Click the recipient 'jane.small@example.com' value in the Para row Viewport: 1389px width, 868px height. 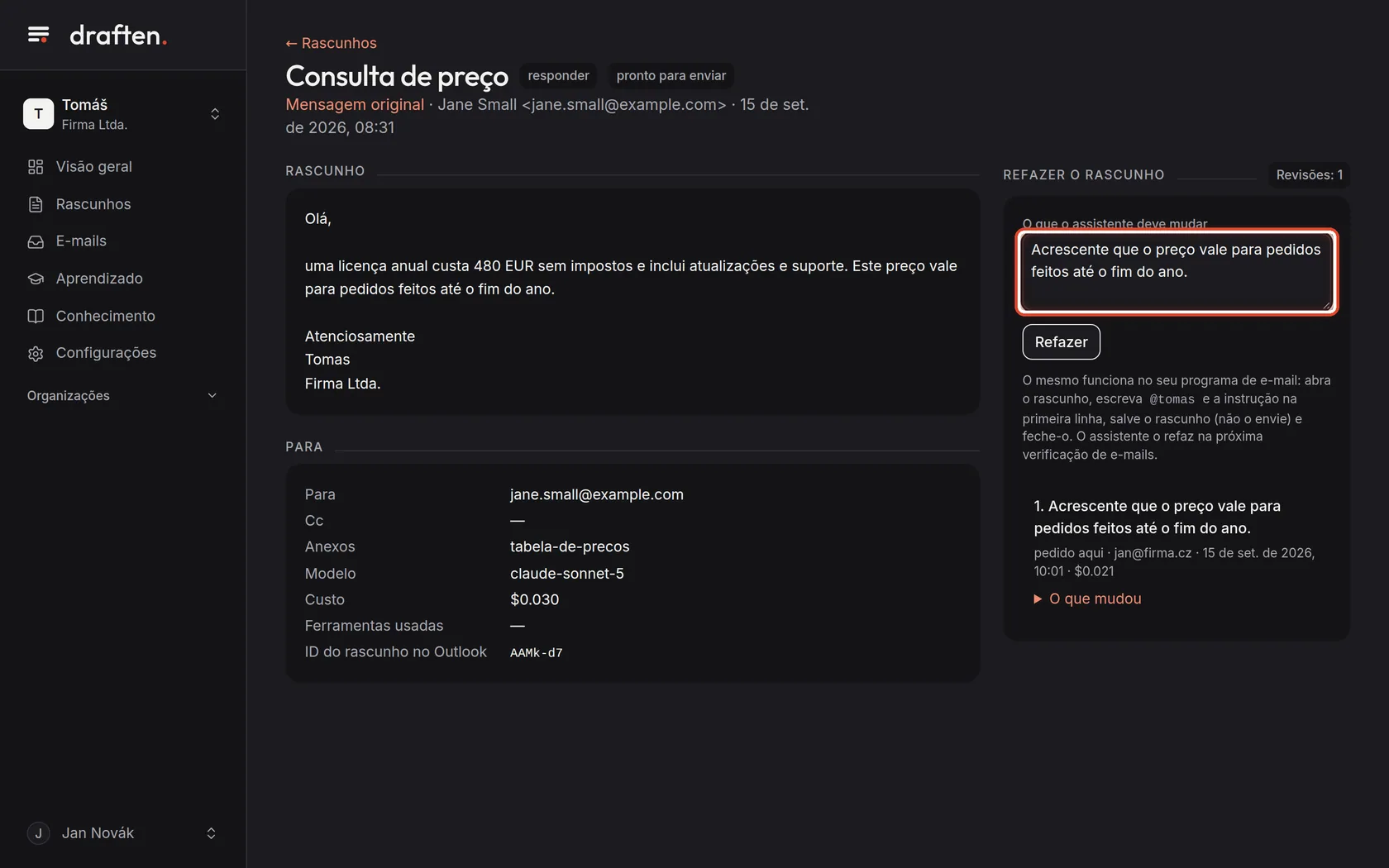597,494
